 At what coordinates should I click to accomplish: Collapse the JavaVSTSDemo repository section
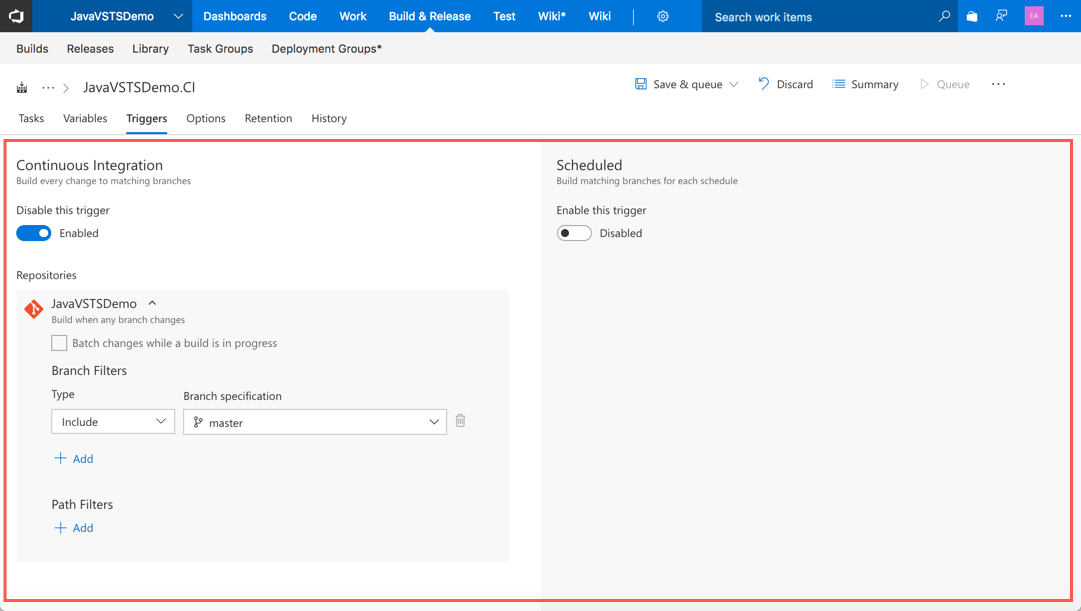[x=152, y=302]
